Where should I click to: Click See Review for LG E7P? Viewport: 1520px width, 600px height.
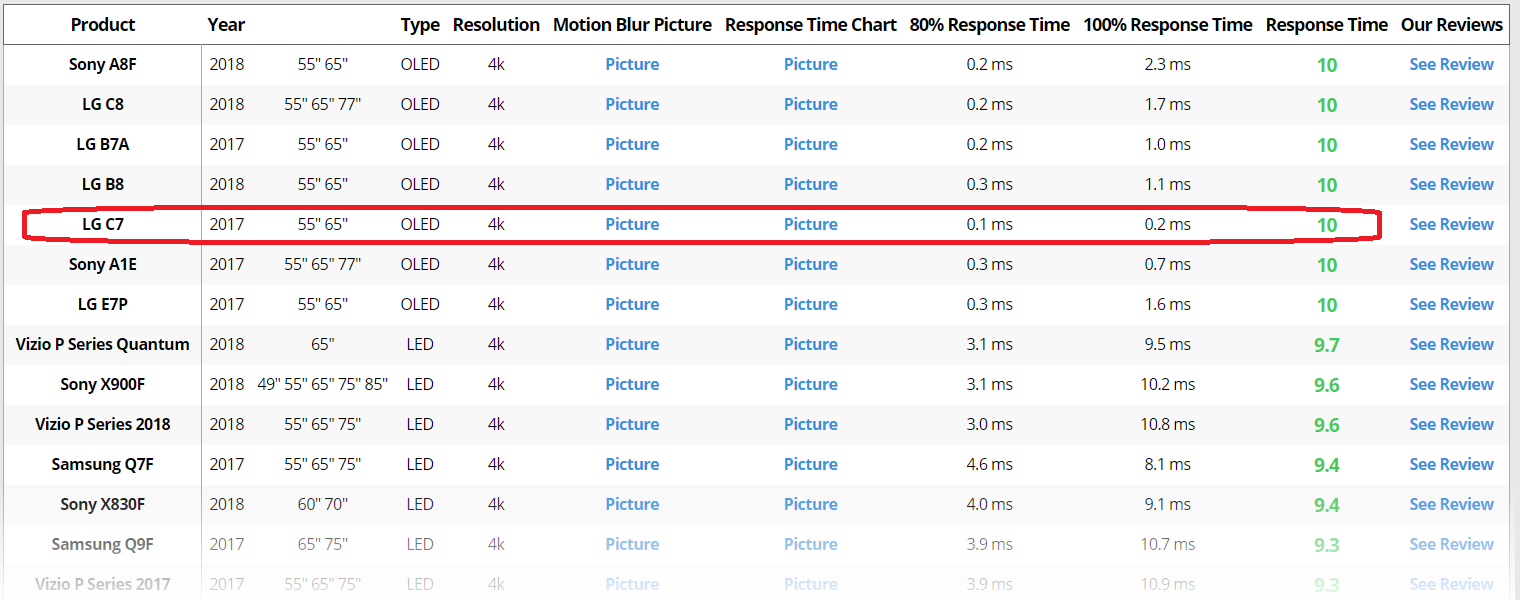click(x=1451, y=304)
